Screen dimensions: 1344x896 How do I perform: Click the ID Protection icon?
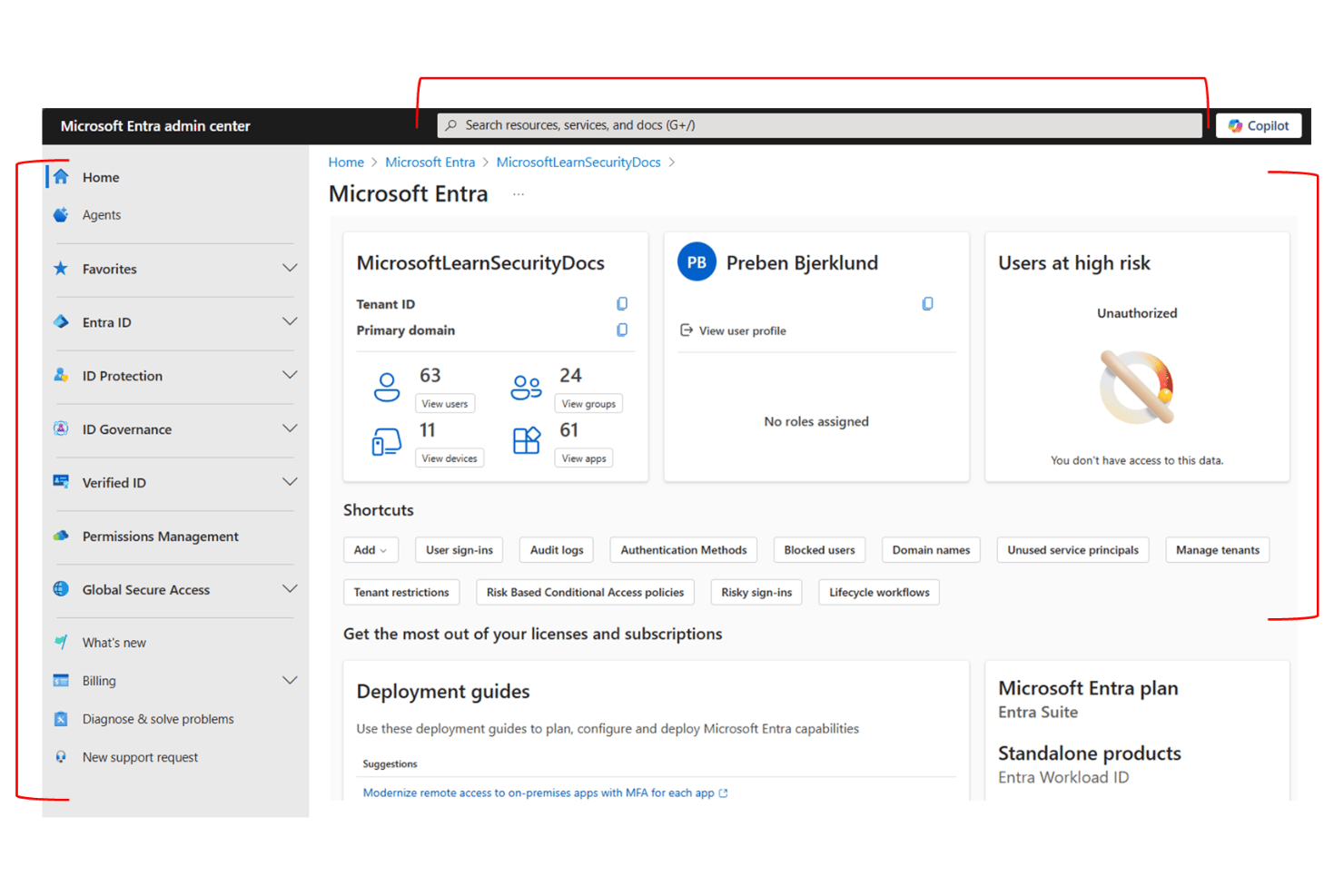coord(61,375)
